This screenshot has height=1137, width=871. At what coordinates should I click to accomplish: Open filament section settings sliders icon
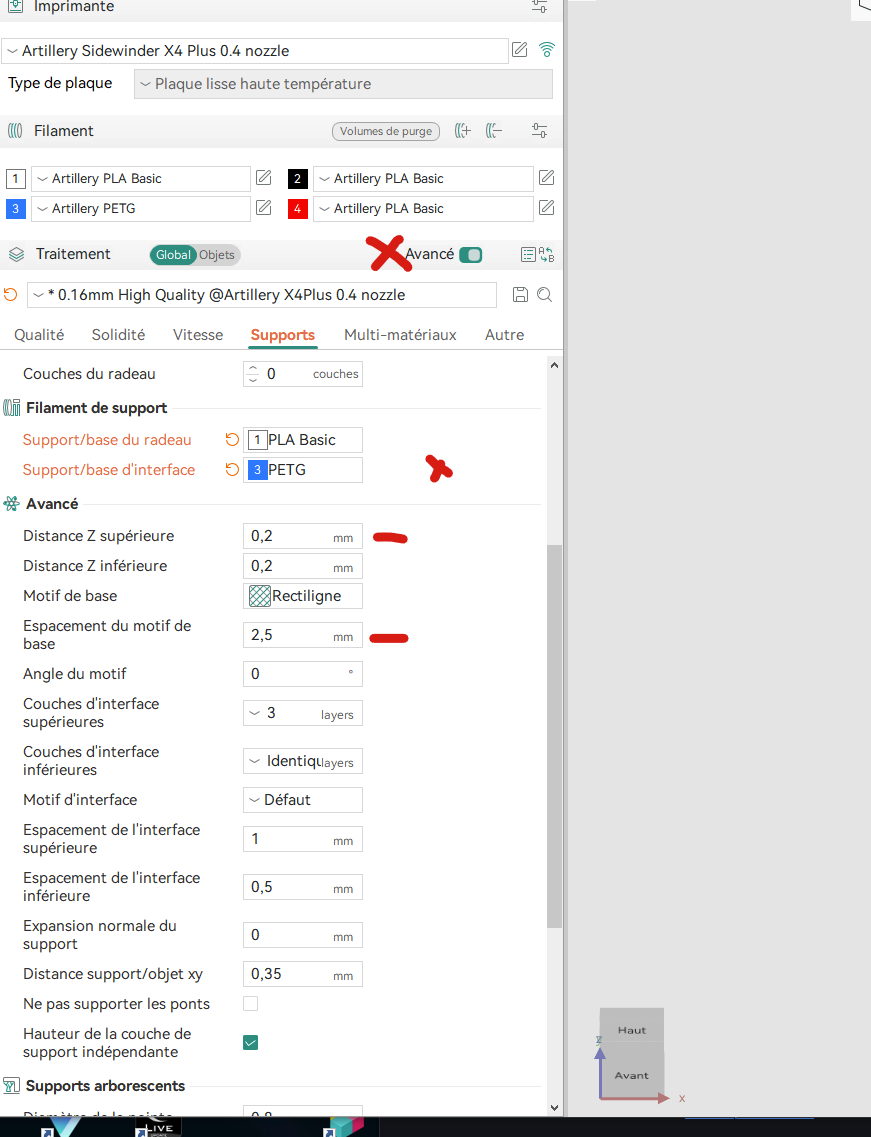click(540, 131)
